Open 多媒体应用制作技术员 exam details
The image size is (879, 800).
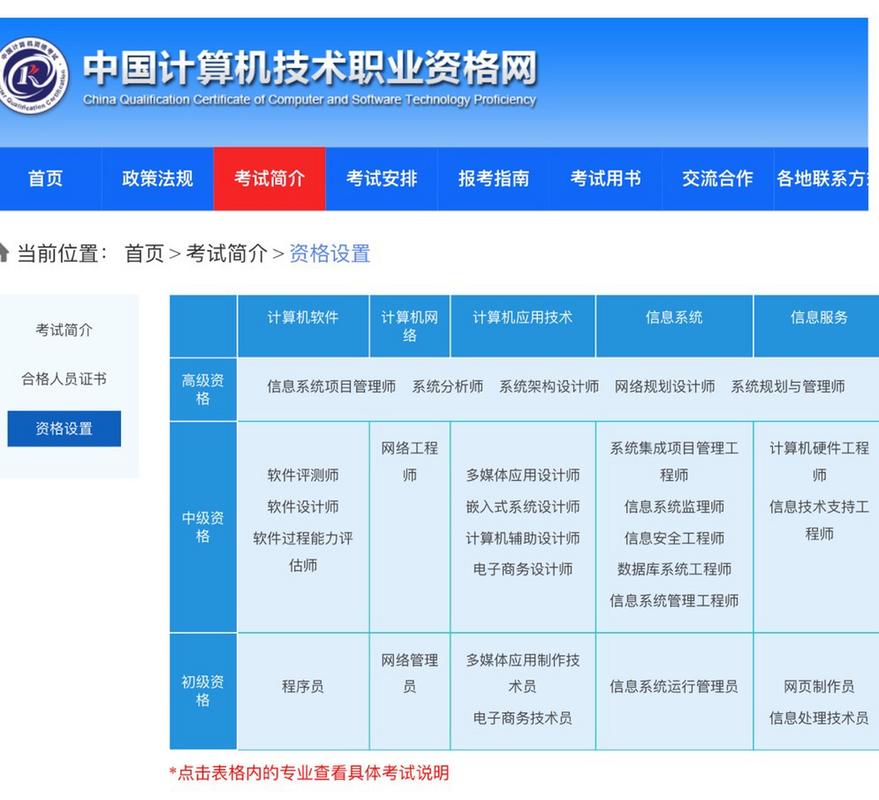pyautogui.click(x=523, y=673)
